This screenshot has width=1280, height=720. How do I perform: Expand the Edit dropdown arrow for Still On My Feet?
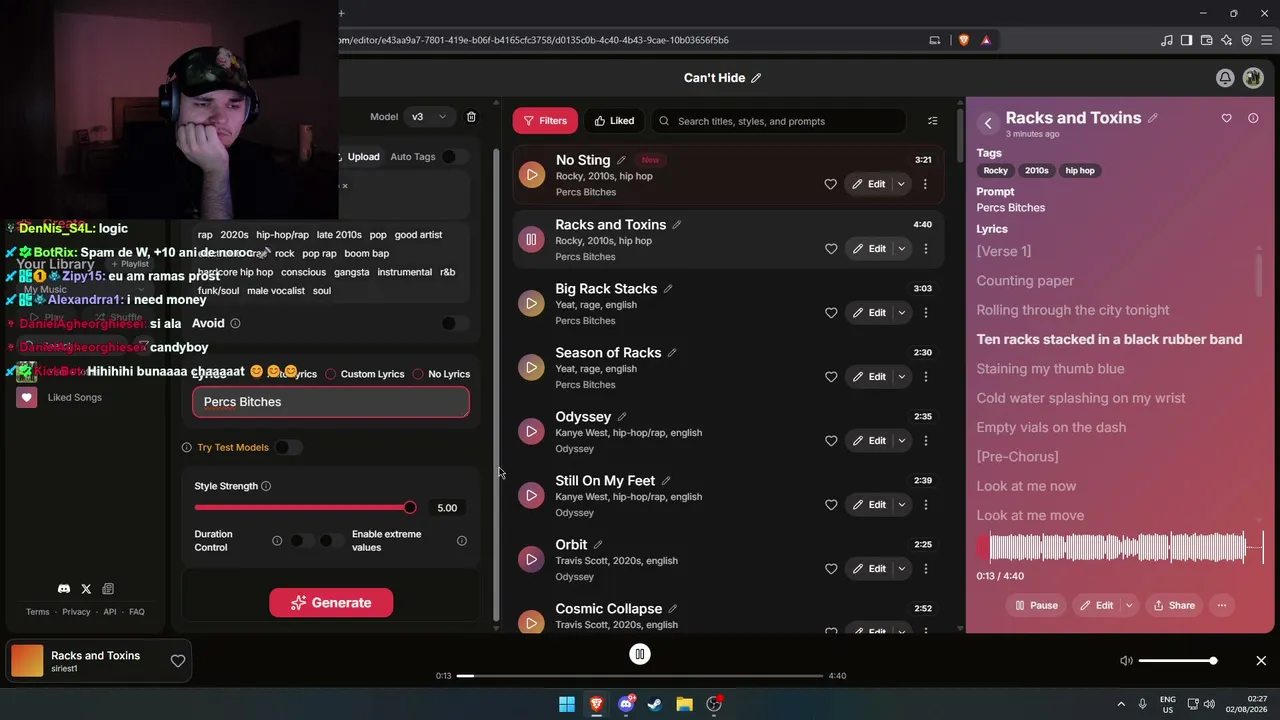(901, 504)
